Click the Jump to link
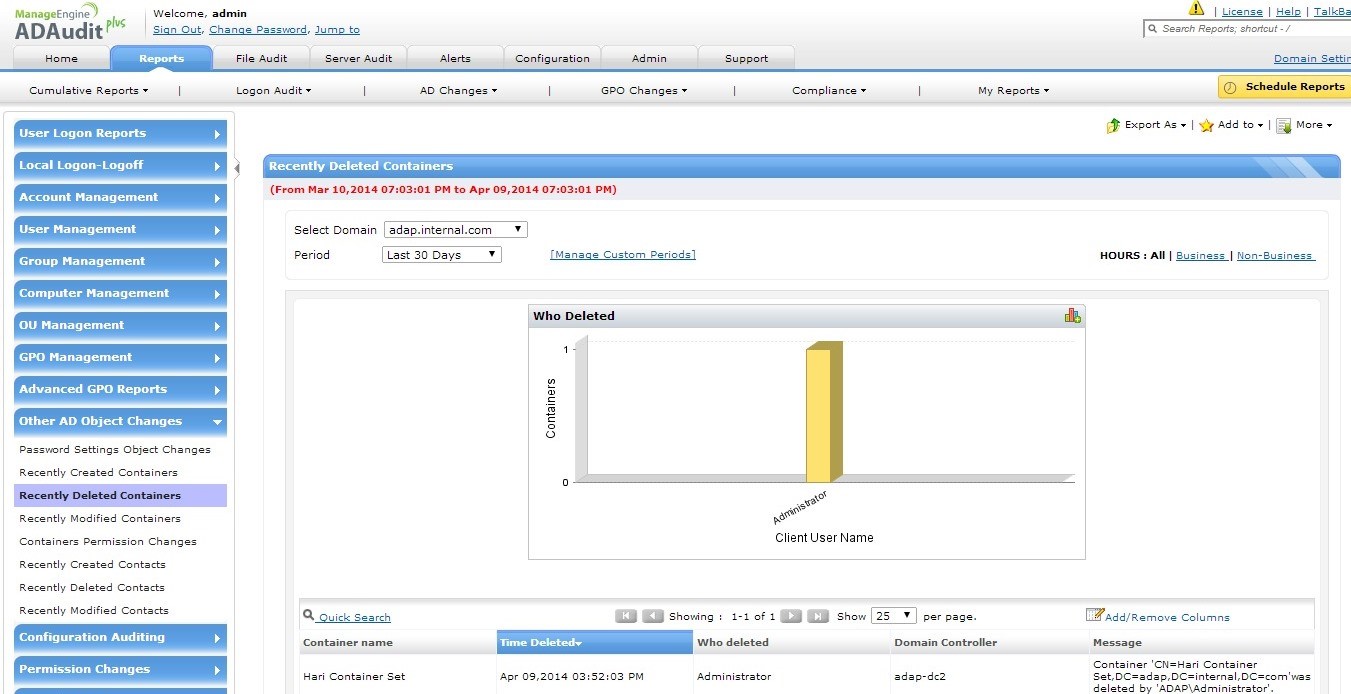 [x=337, y=30]
